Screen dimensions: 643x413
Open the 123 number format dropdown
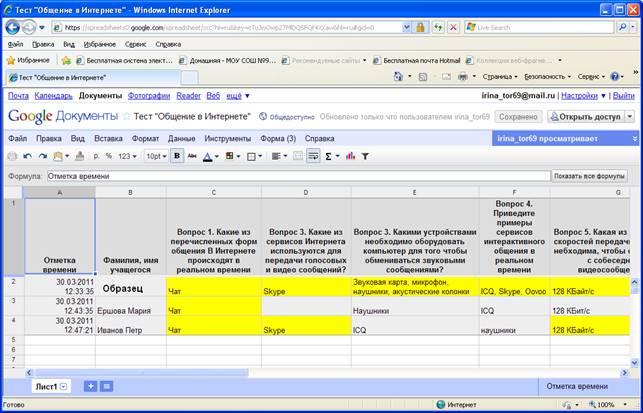click(x=127, y=156)
